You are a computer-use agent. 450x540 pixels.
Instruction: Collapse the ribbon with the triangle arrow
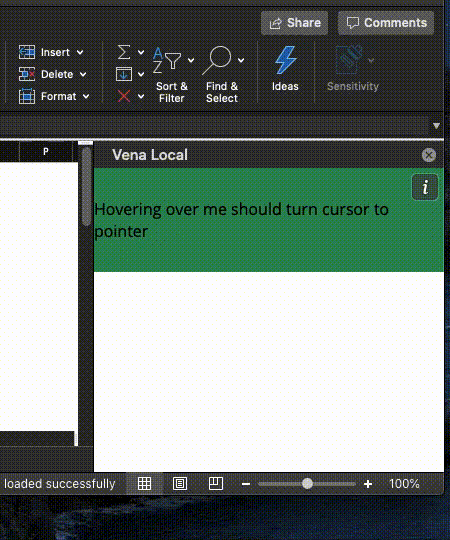coord(436,126)
